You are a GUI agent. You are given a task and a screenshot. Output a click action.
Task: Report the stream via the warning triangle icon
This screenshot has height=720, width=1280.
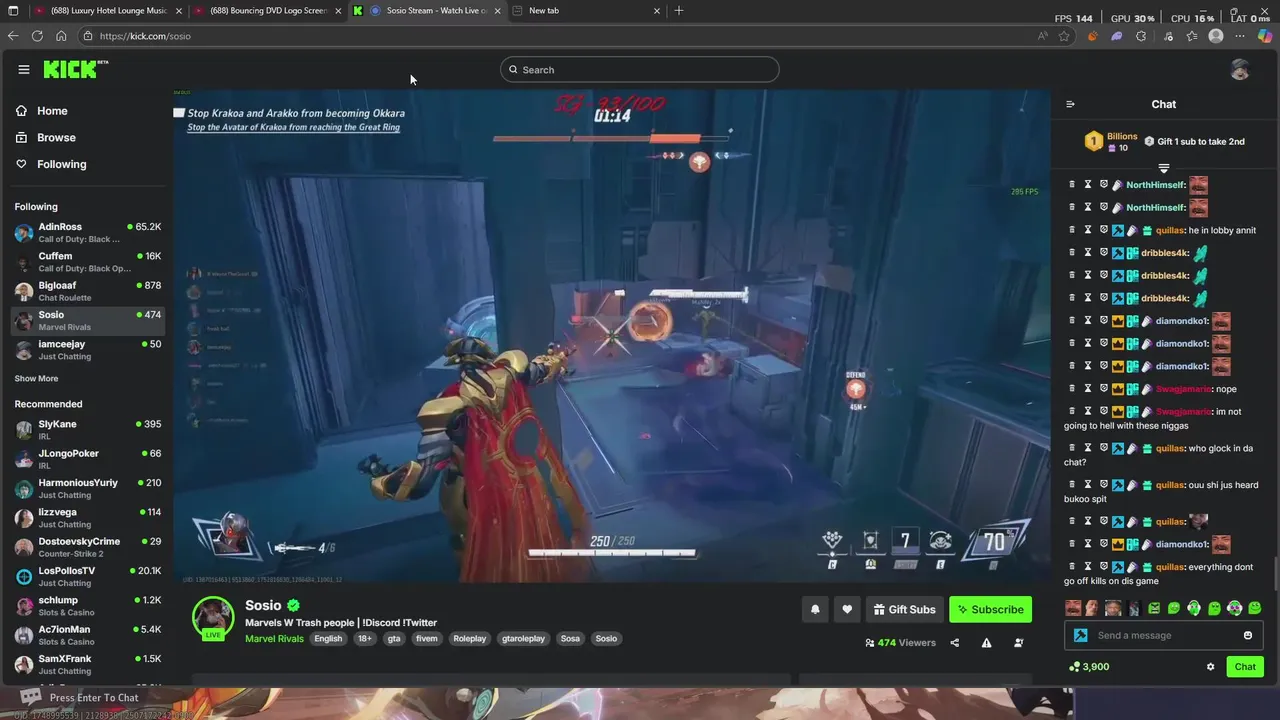(x=986, y=643)
